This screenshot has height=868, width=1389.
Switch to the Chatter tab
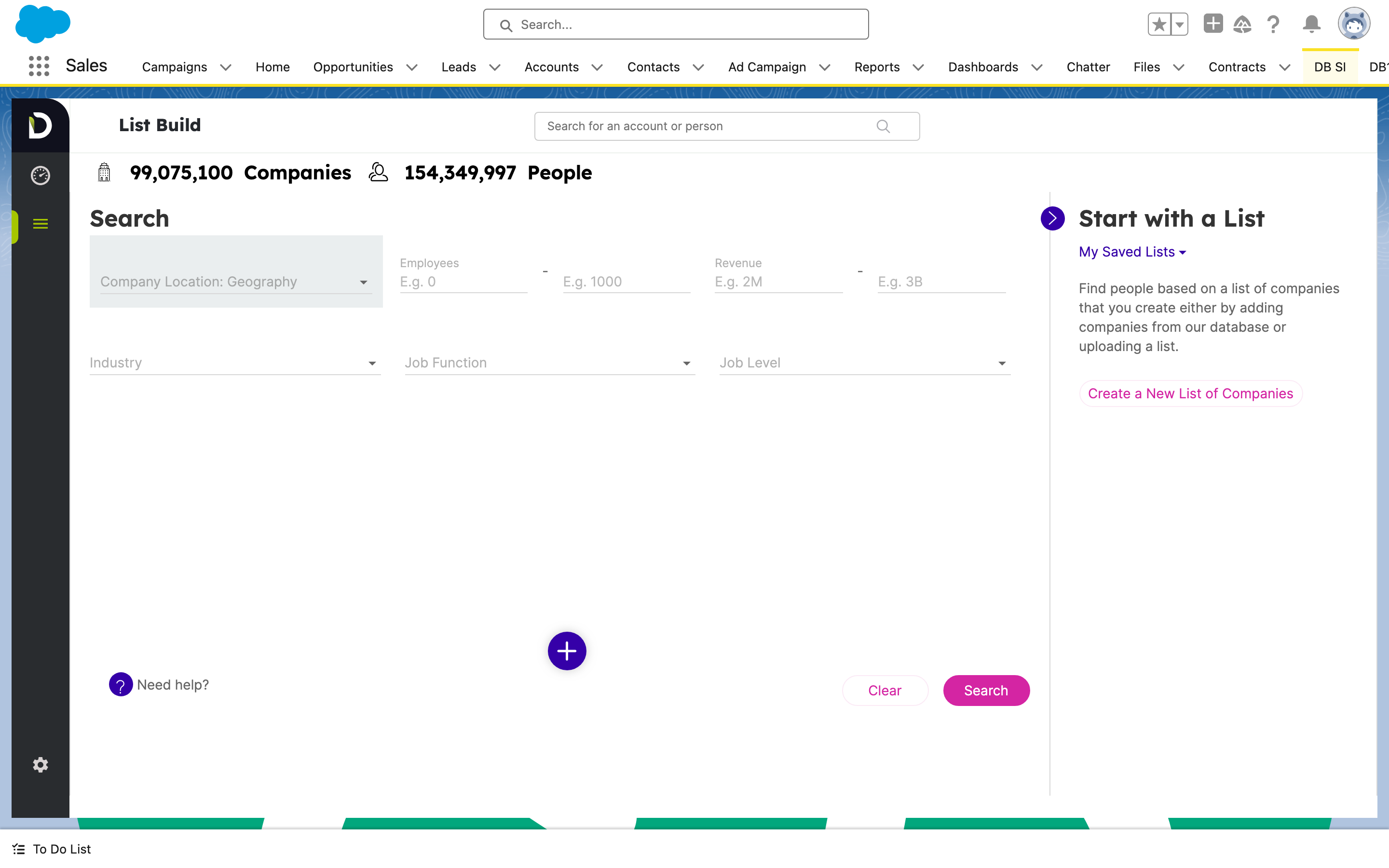click(1088, 67)
